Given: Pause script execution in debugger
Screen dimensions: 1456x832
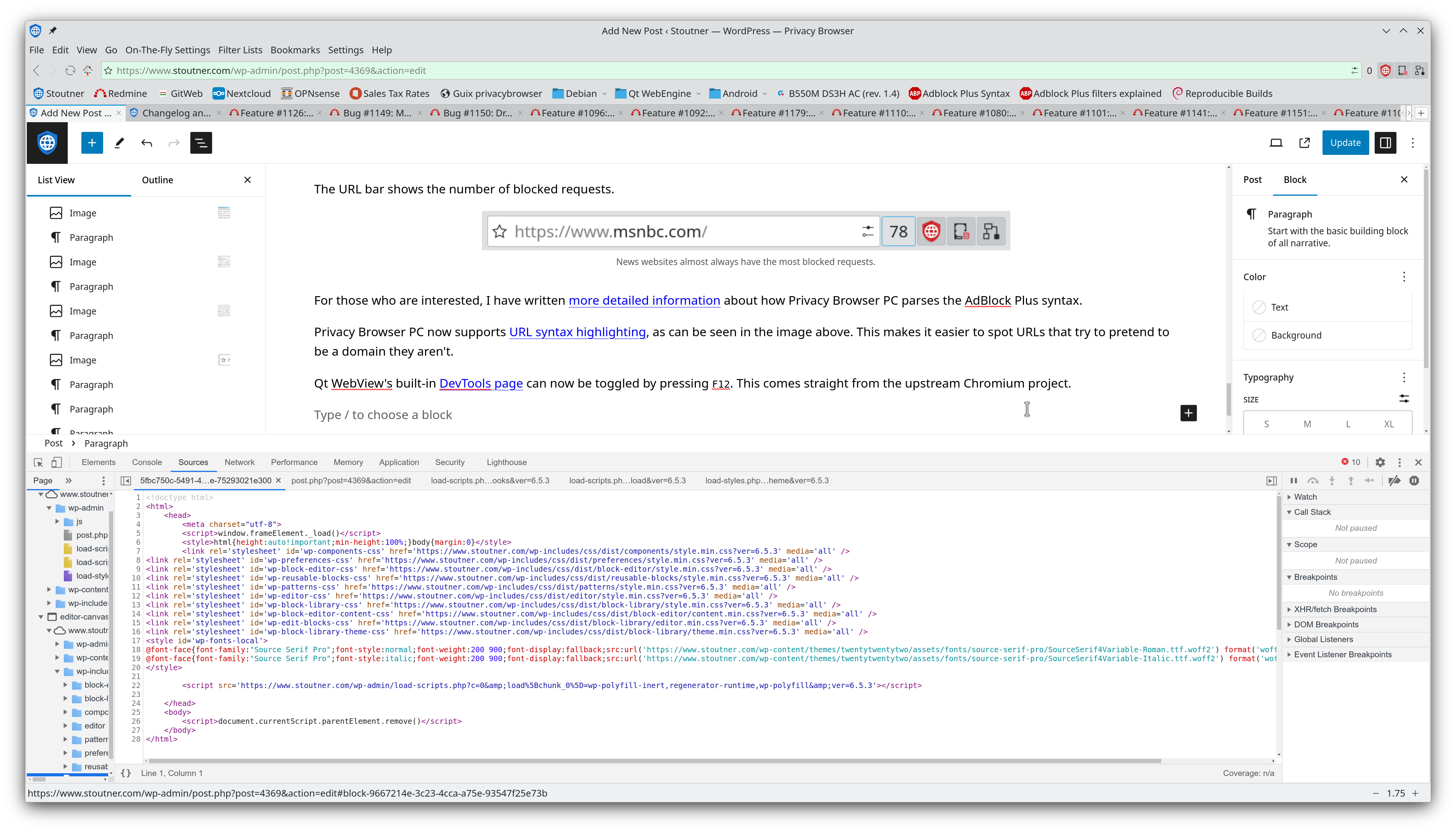Looking at the screenshot, I should pos(1294,481).
